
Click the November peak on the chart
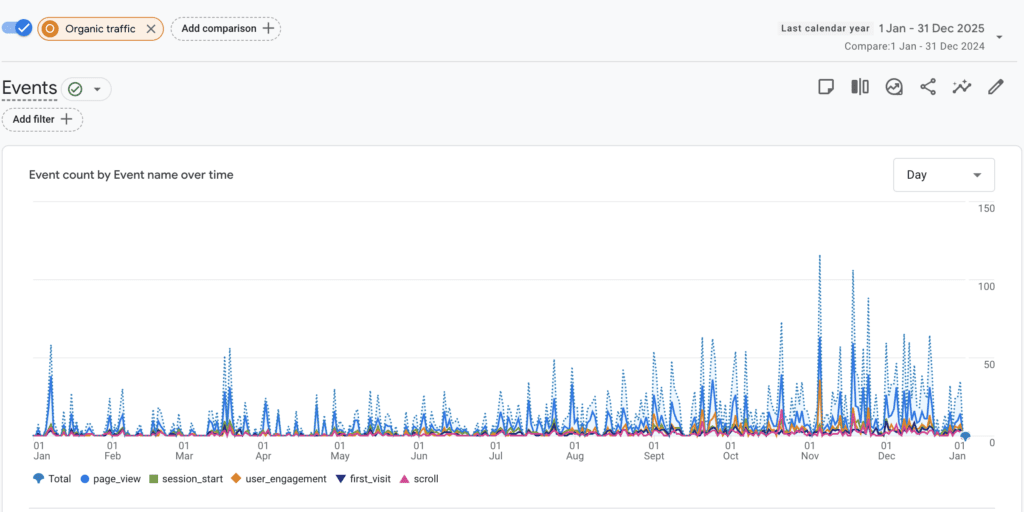820,257
